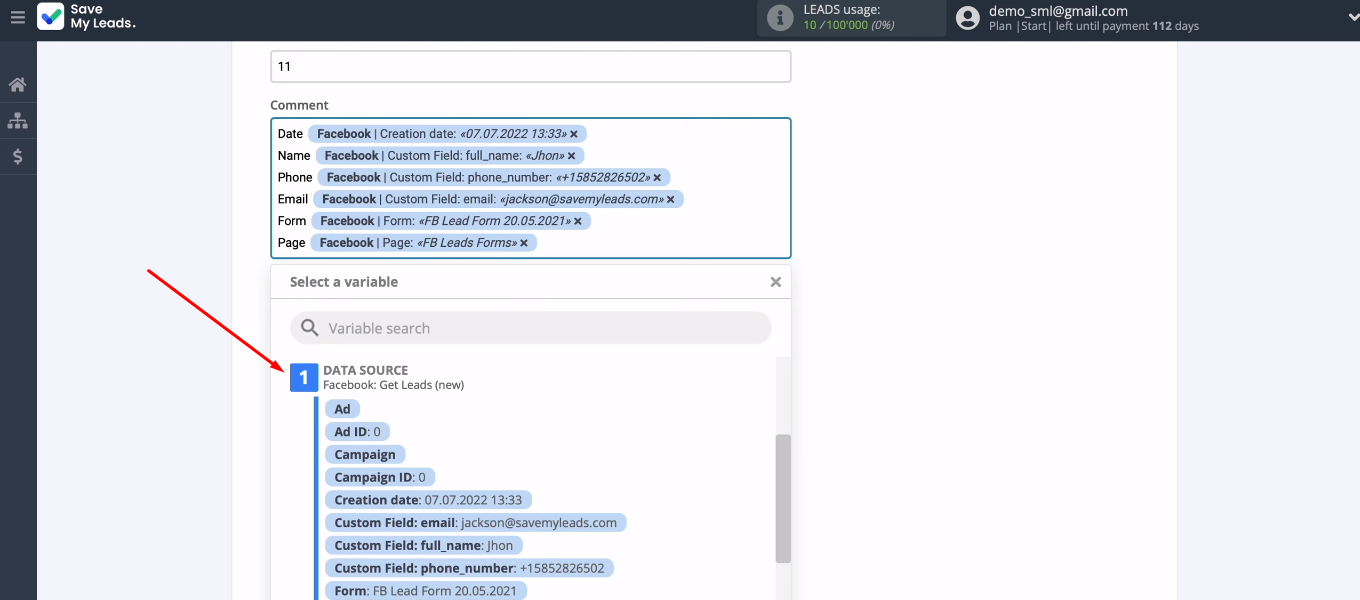Click the demo_sml@gmail.com account text
Viewport: 1360px width, 600px height.
[1058, 11]
